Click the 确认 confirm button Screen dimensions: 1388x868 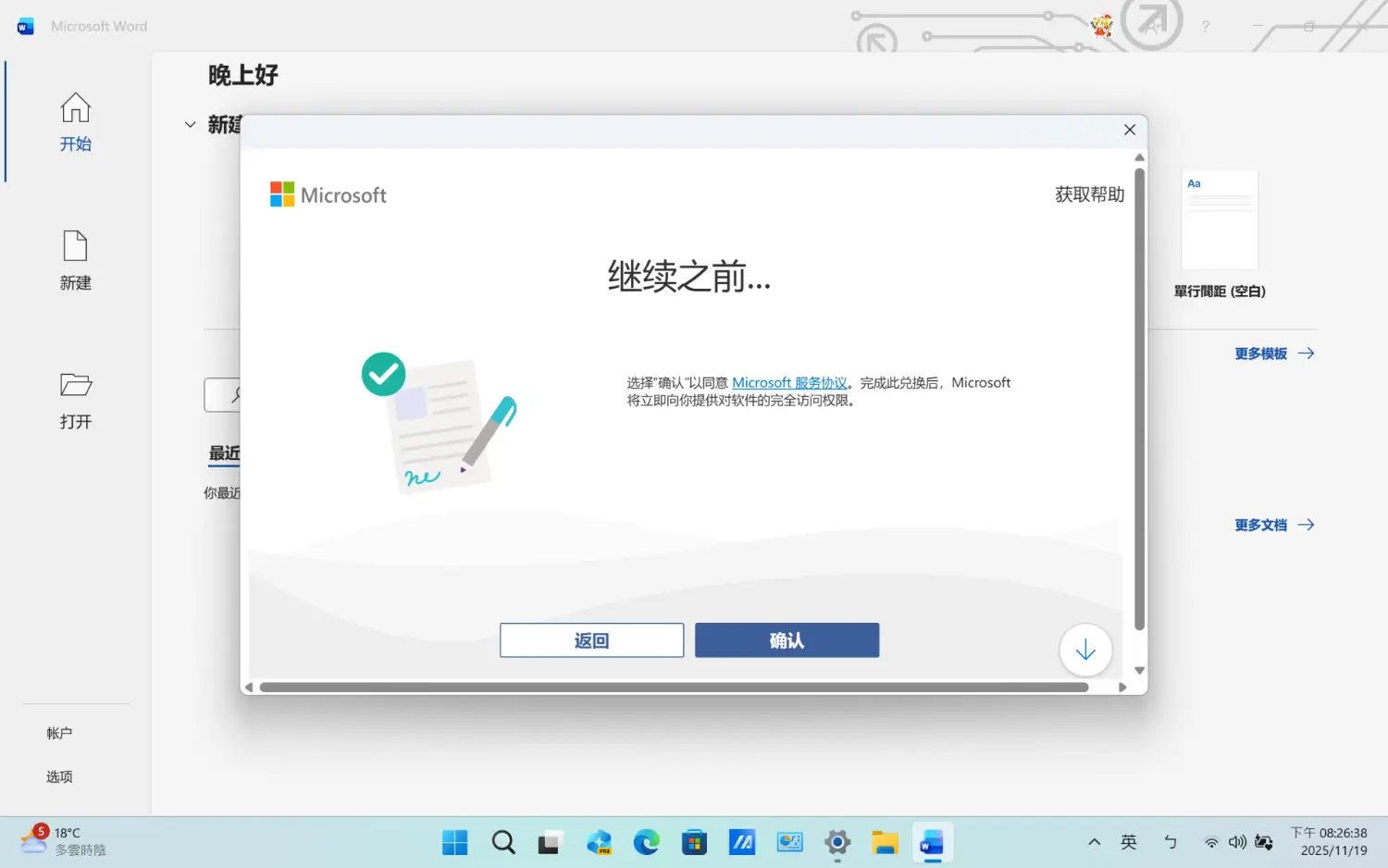tap(787, 640)
